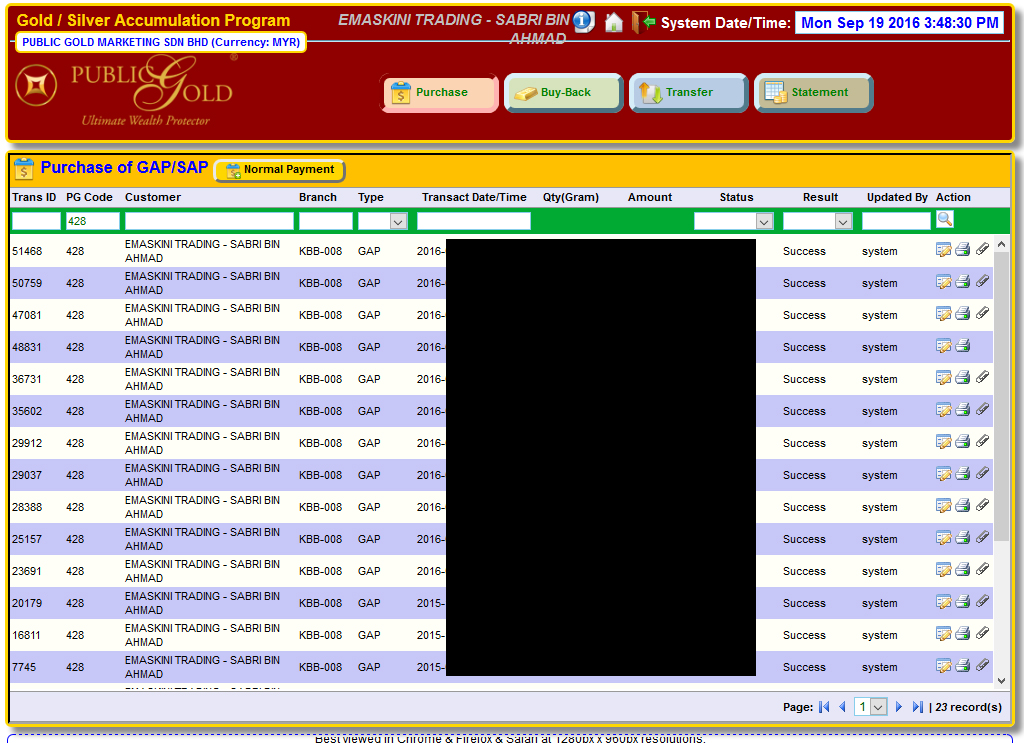
Task: Open the Transfer menu button
Action: 688,93
